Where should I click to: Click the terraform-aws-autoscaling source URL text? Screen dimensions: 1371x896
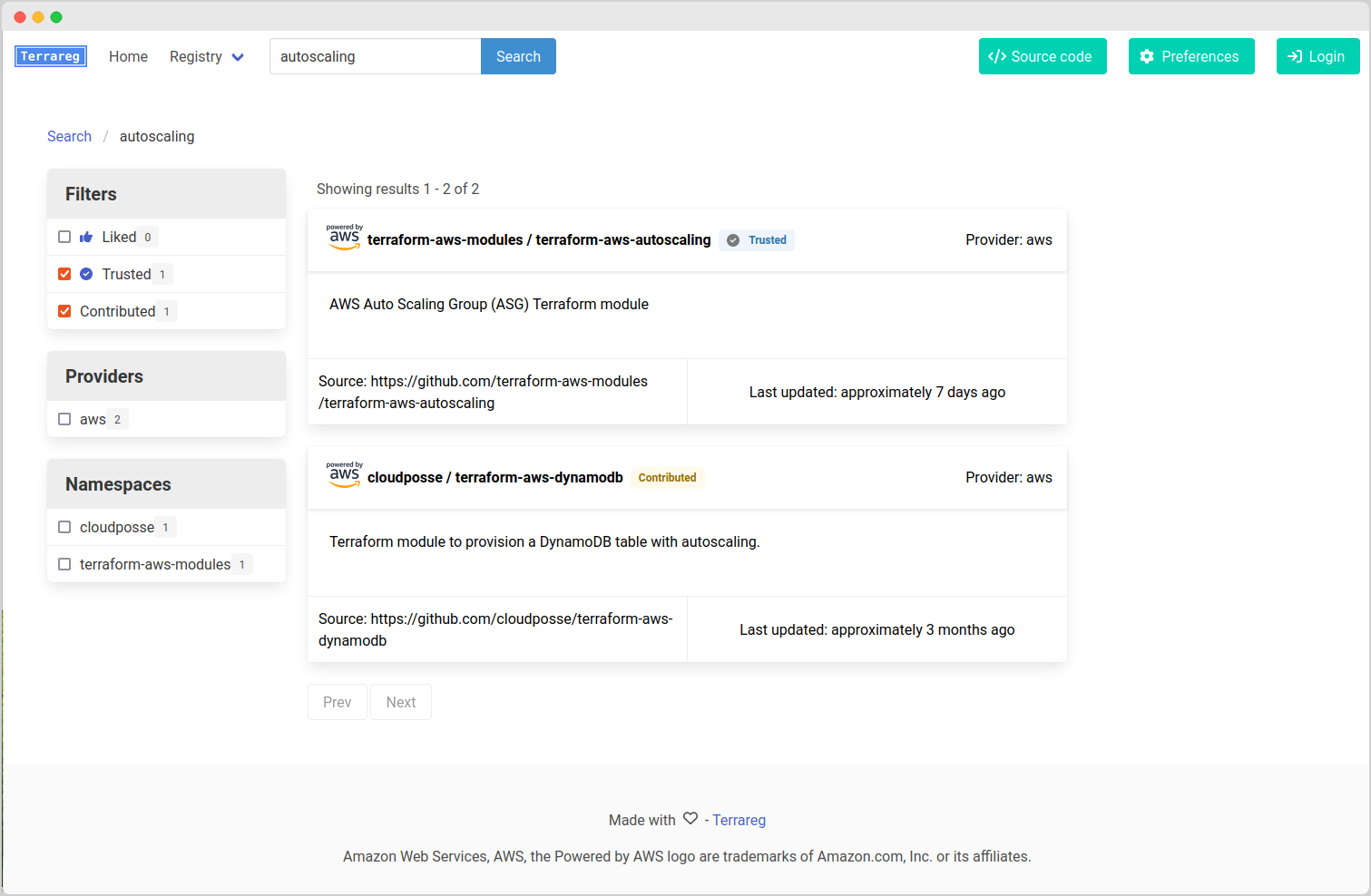(483, 392)
